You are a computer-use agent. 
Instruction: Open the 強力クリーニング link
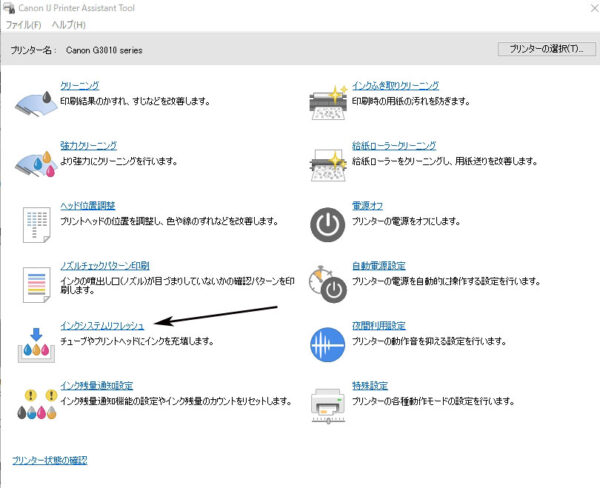[x=88, y=145]
